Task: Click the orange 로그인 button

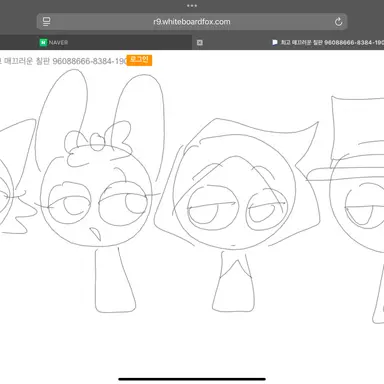Action: (x=139, y=60)
